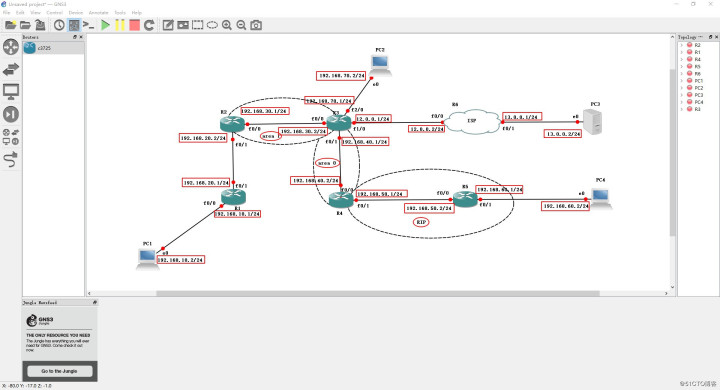Browse routers in the device sidebar
The image size is (720, 390).
point(11,47)
